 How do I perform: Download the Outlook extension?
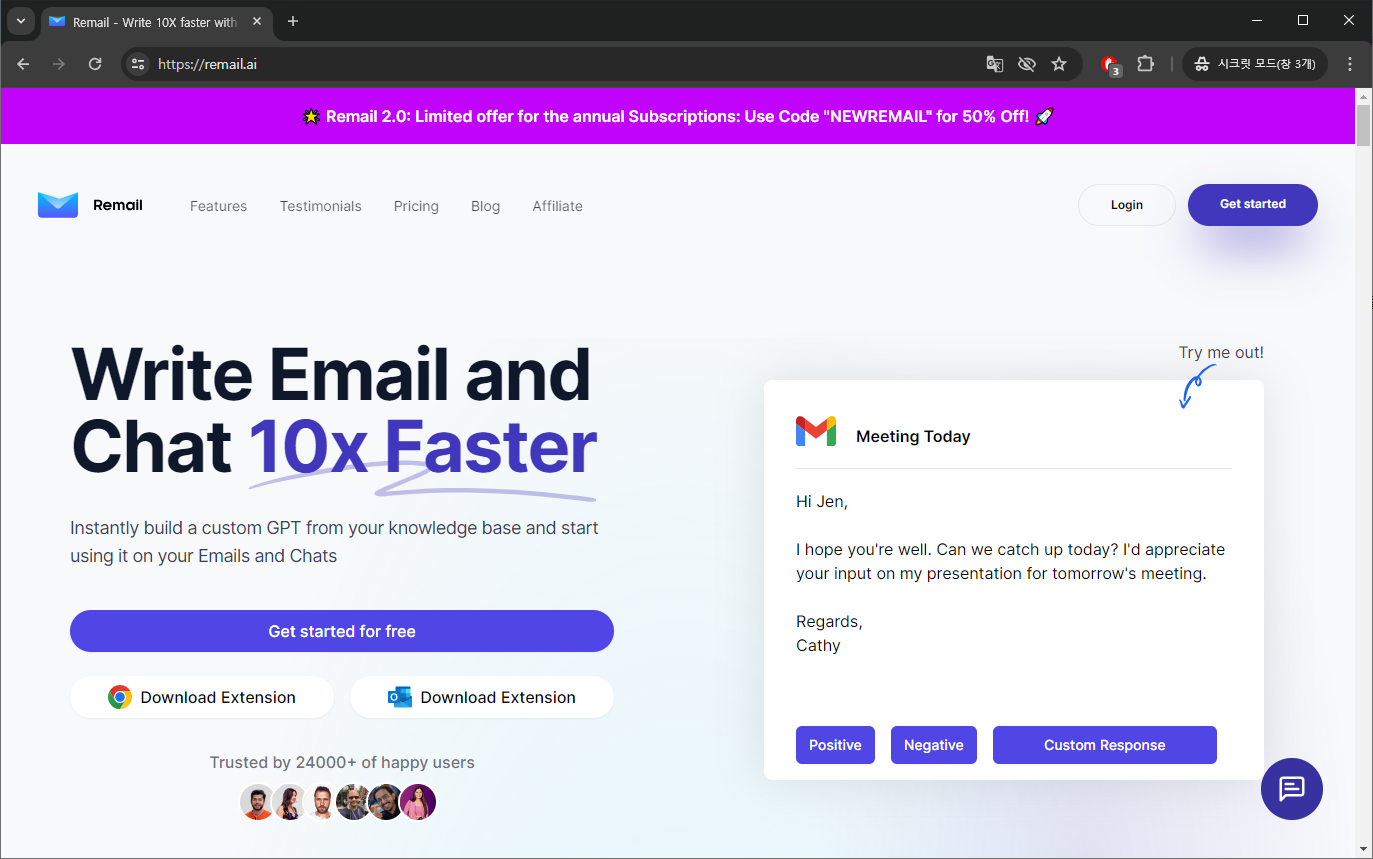click(x=482, y=697)
